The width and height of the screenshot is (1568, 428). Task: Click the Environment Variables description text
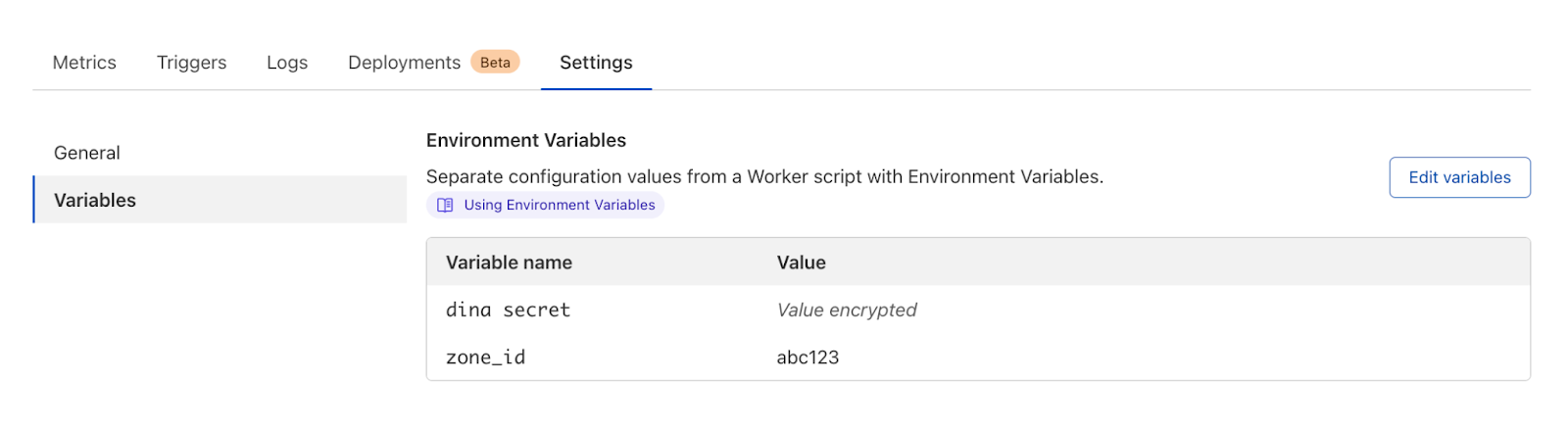[x=764, y=176]
